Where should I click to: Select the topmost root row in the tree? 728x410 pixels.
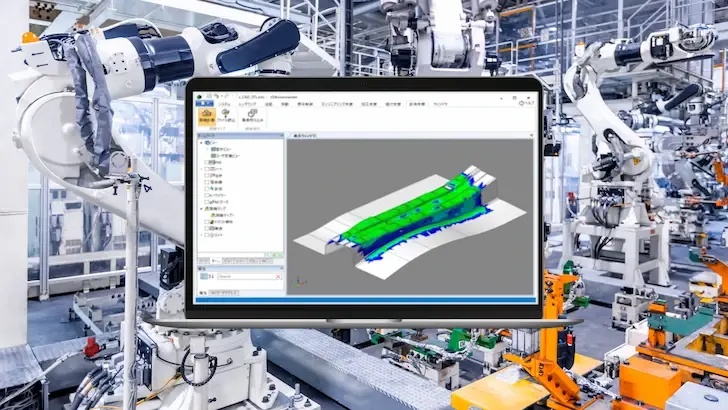click(x=211, y=143)
